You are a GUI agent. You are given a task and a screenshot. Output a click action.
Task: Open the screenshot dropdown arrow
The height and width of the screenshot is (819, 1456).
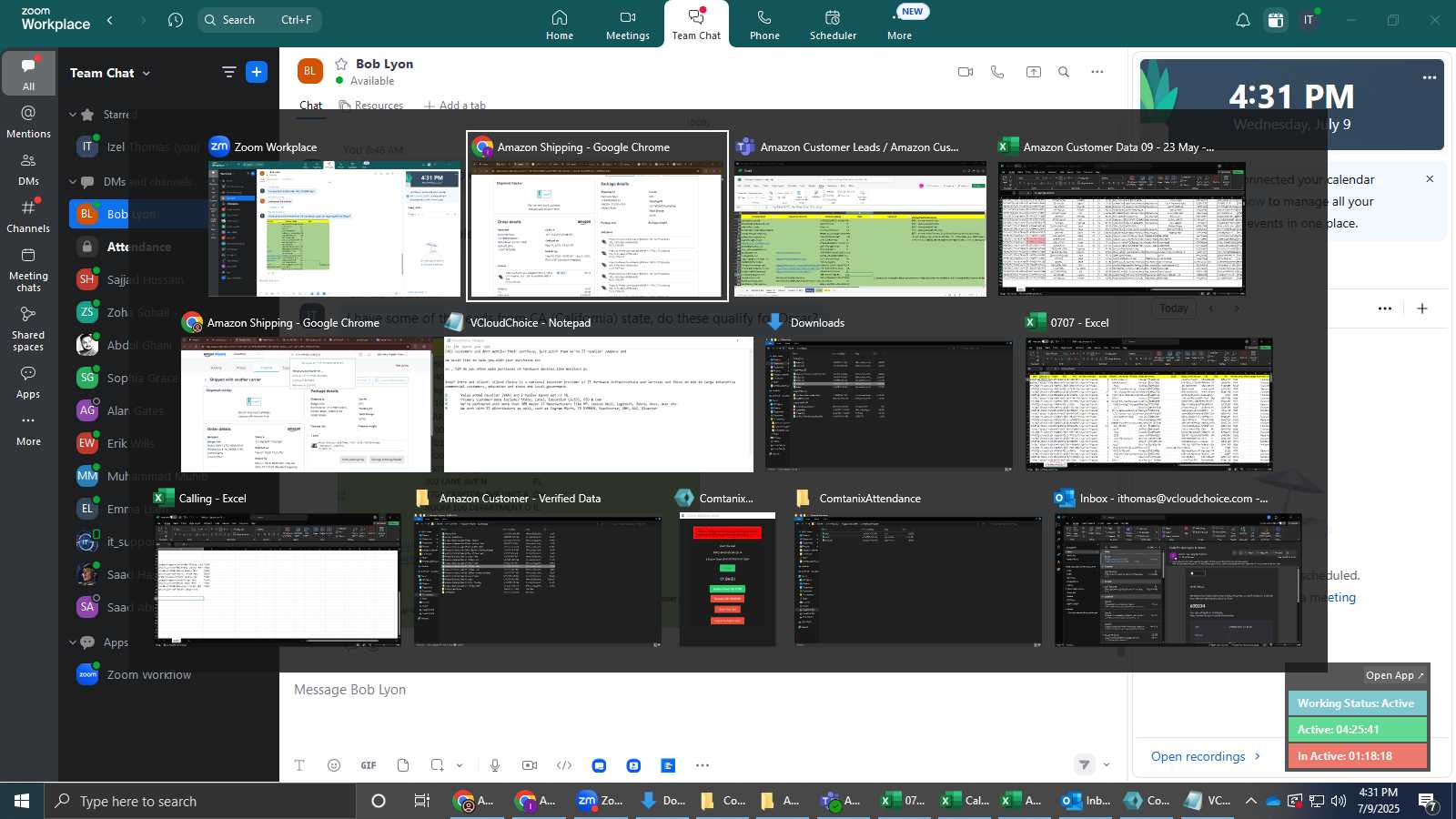460,765
